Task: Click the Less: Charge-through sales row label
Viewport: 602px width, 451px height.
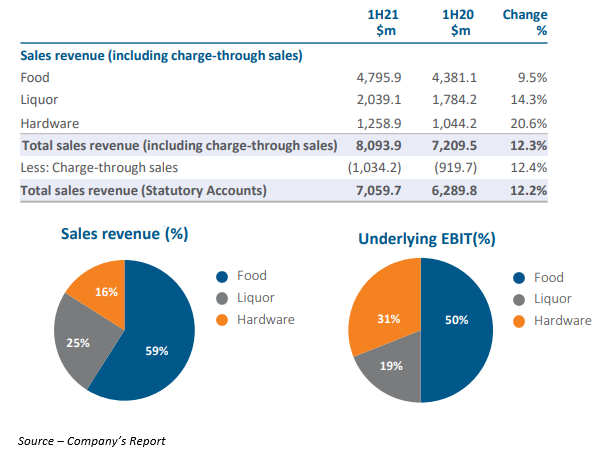Action: tap(94, 167)
